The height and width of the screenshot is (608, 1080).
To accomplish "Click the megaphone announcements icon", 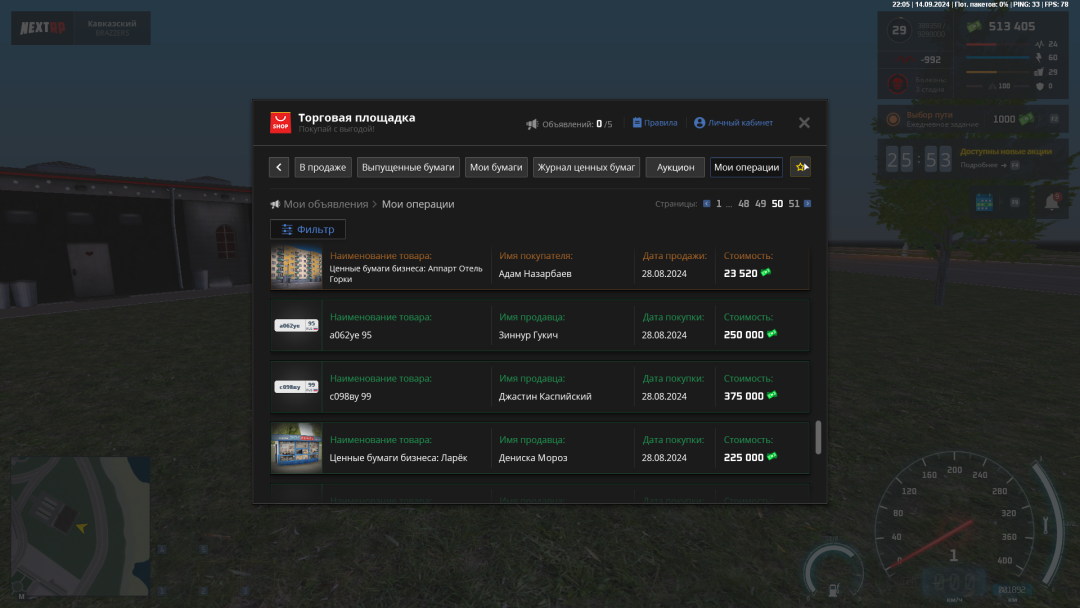I will (532, 124).
